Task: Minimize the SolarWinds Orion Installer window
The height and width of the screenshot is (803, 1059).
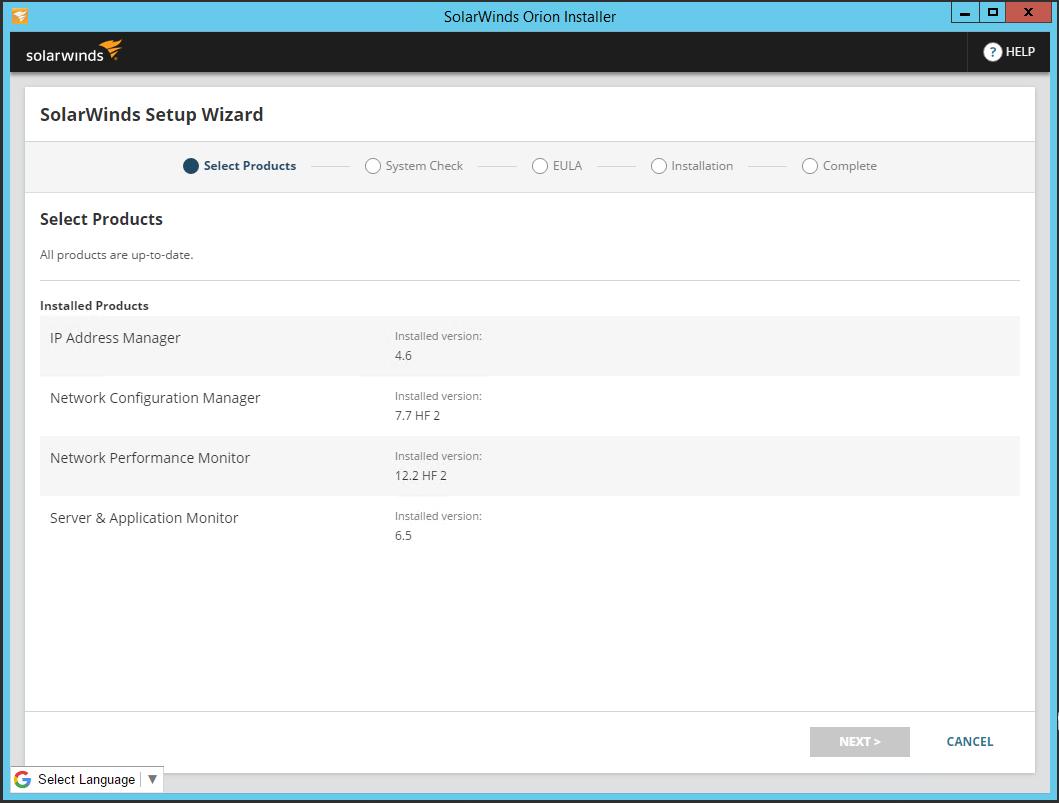Action: [965, 13]
